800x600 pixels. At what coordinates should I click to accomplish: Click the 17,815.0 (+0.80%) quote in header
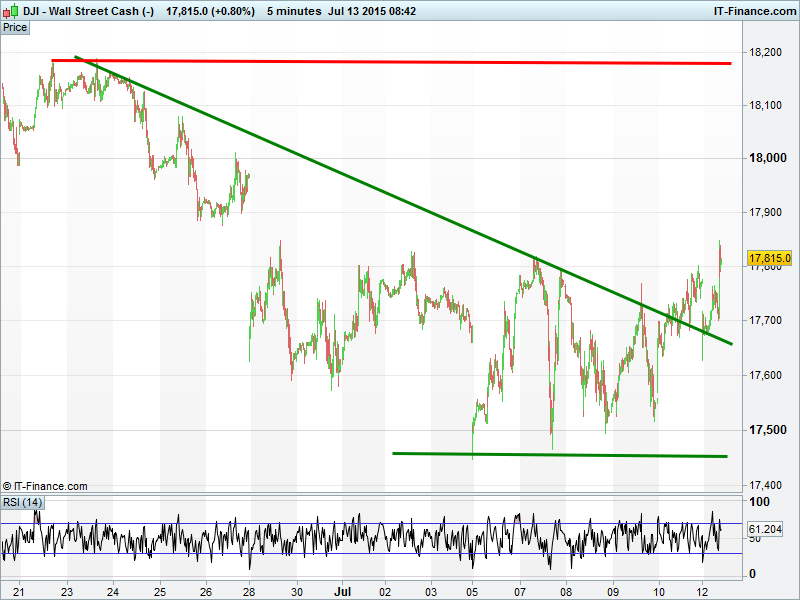pos(210,11)
